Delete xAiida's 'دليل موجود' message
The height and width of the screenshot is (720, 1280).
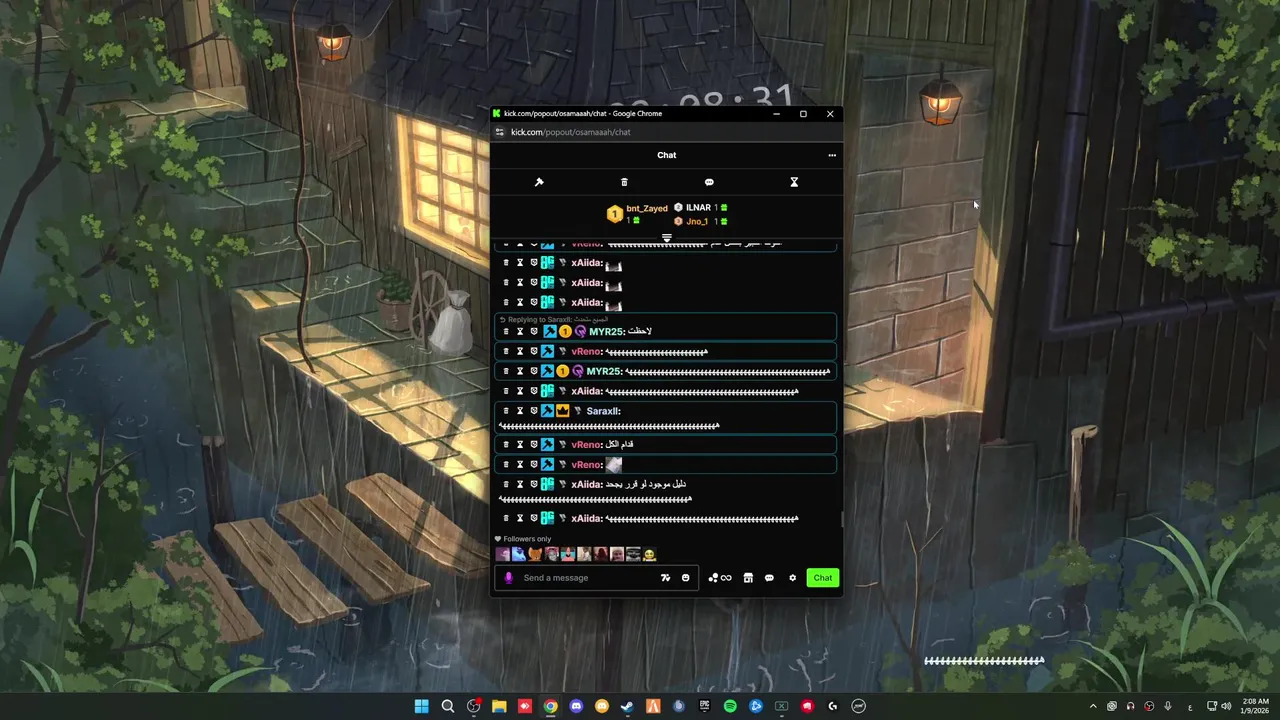pyautogui.click(x=506, y=484)
